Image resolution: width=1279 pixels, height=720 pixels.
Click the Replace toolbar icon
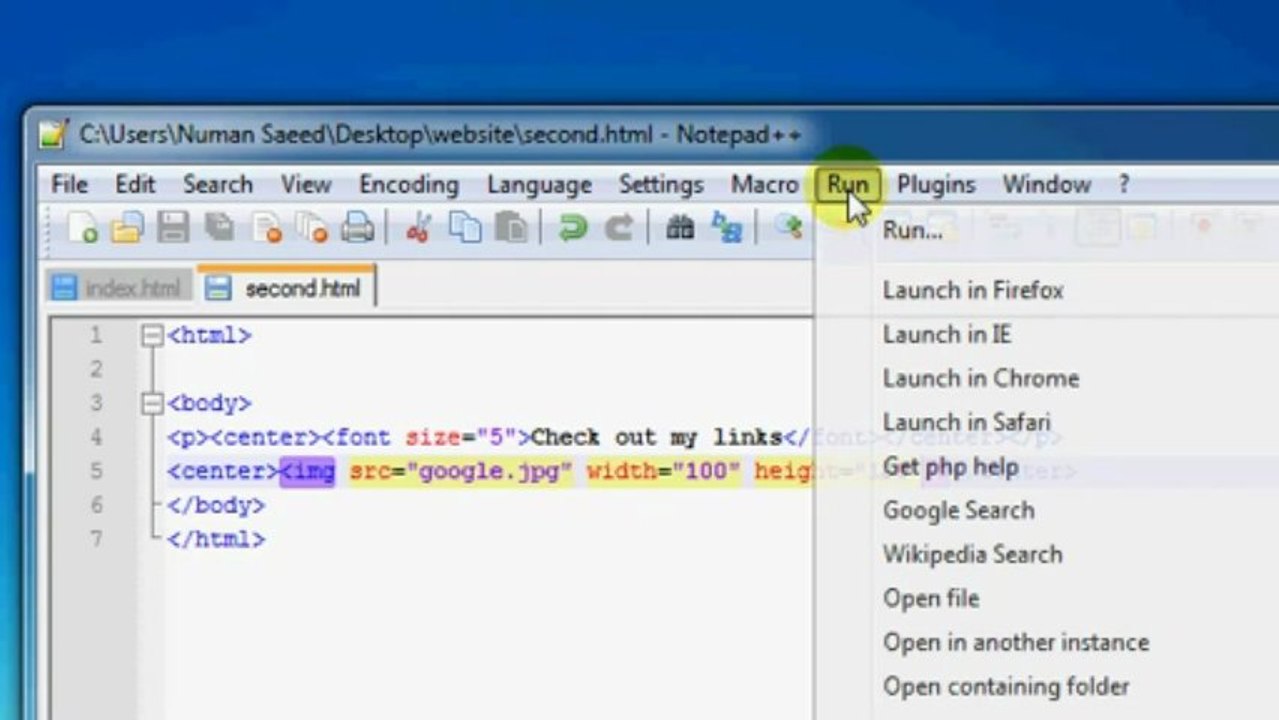pyautogui.click(x=727, y=228)
